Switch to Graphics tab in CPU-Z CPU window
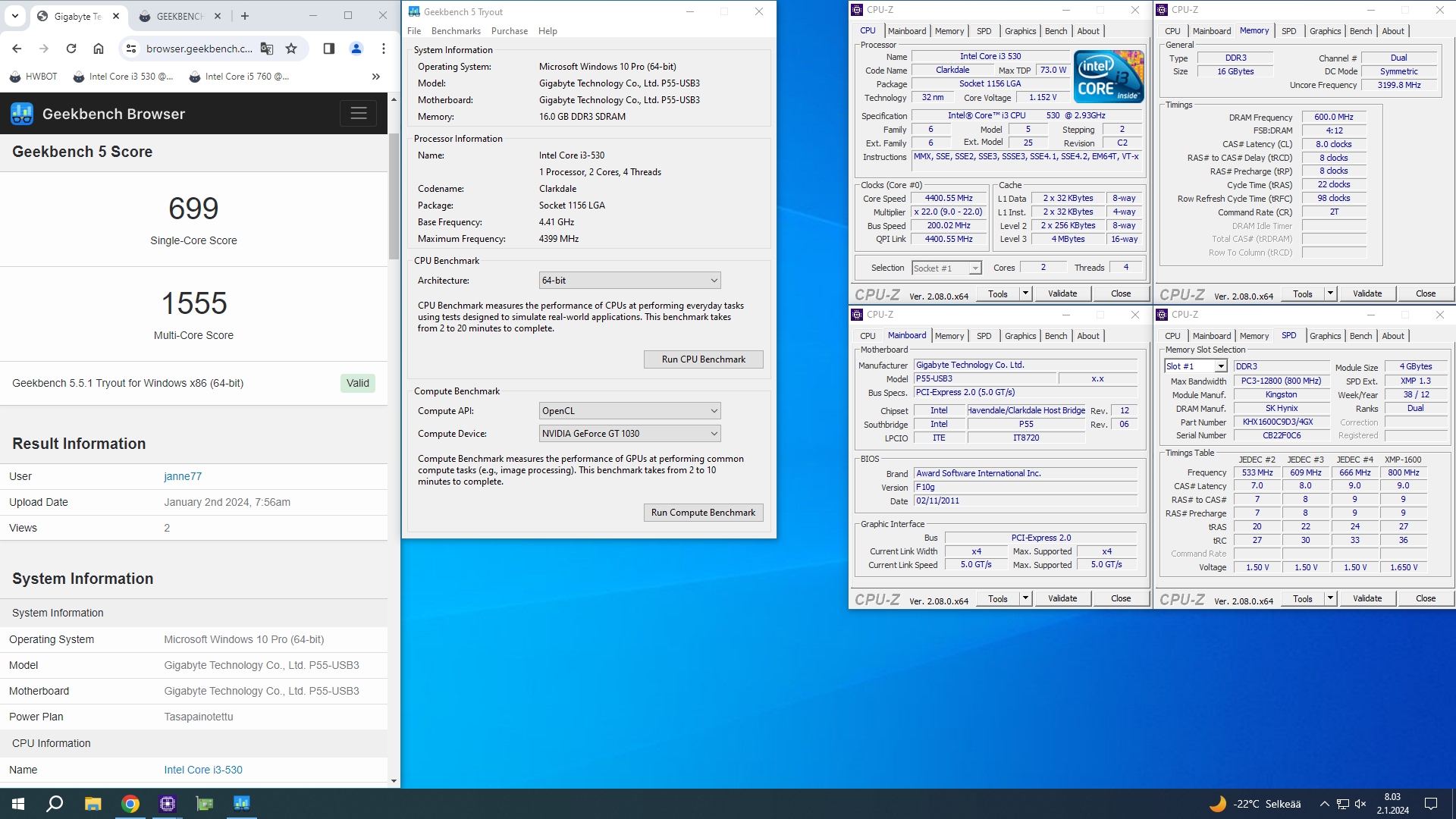 click(x=1020, y=31)
